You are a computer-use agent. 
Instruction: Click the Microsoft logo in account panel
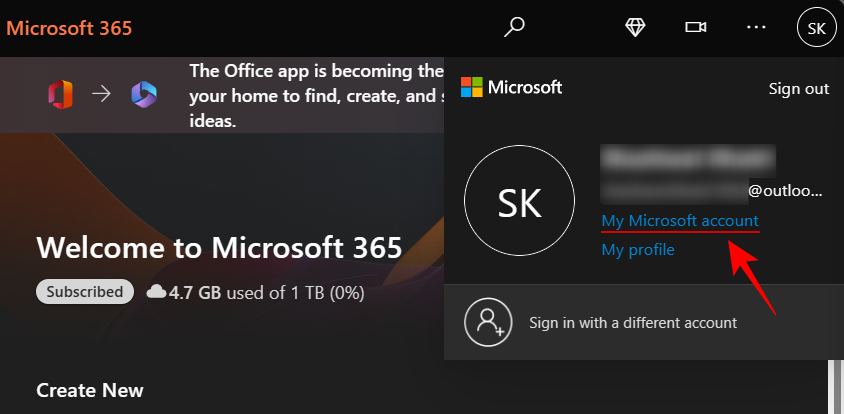[x=511, y=88]
